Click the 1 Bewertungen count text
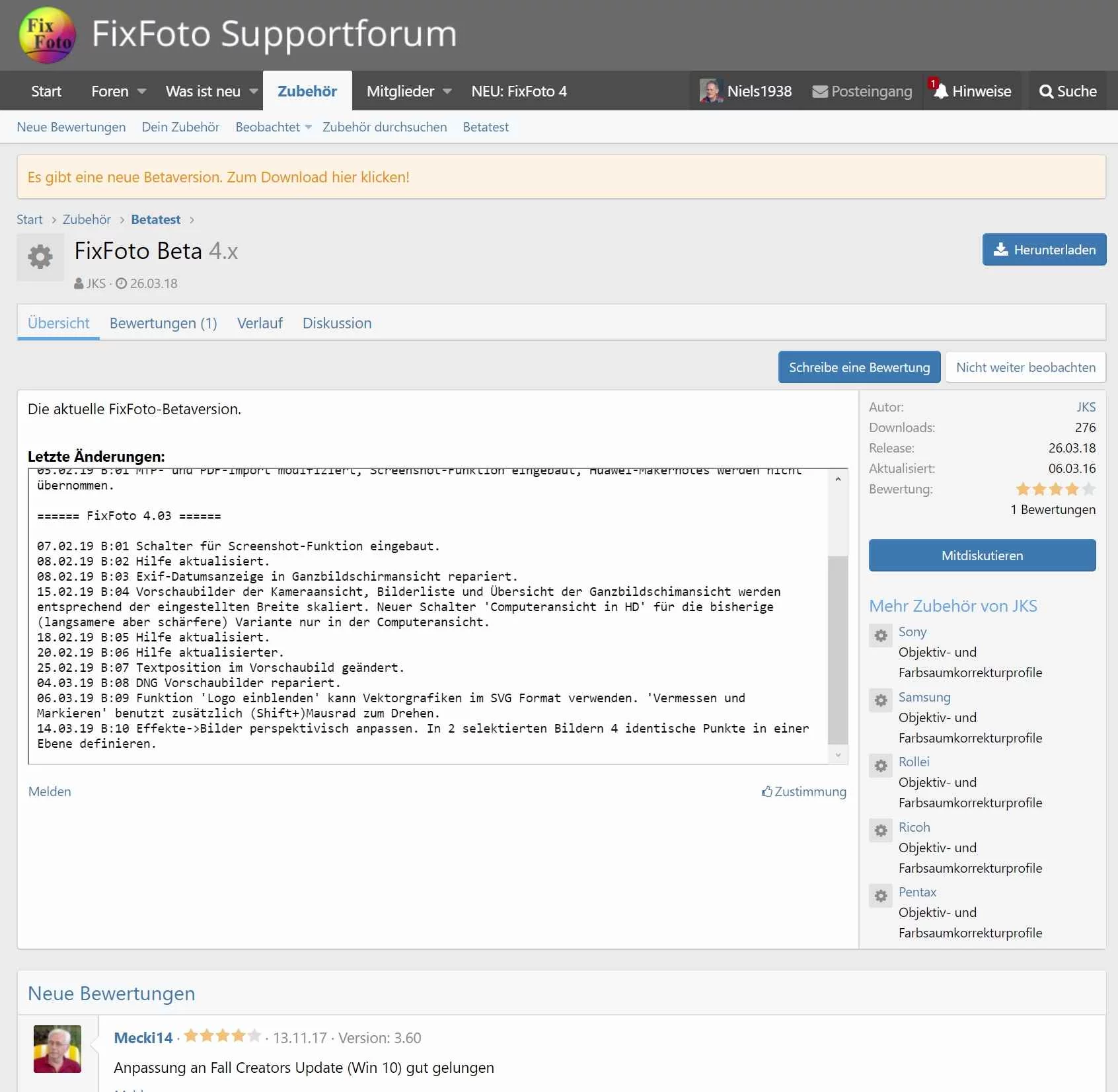 coord(1053,509)
